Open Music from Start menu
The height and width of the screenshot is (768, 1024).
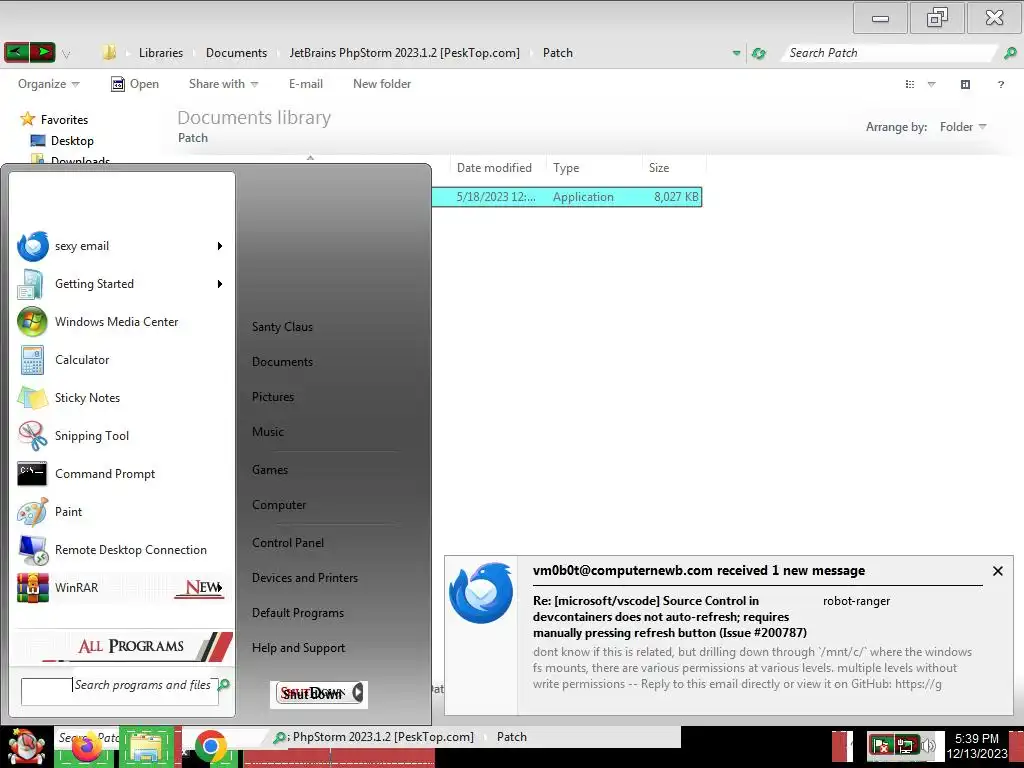click(268, 432)
